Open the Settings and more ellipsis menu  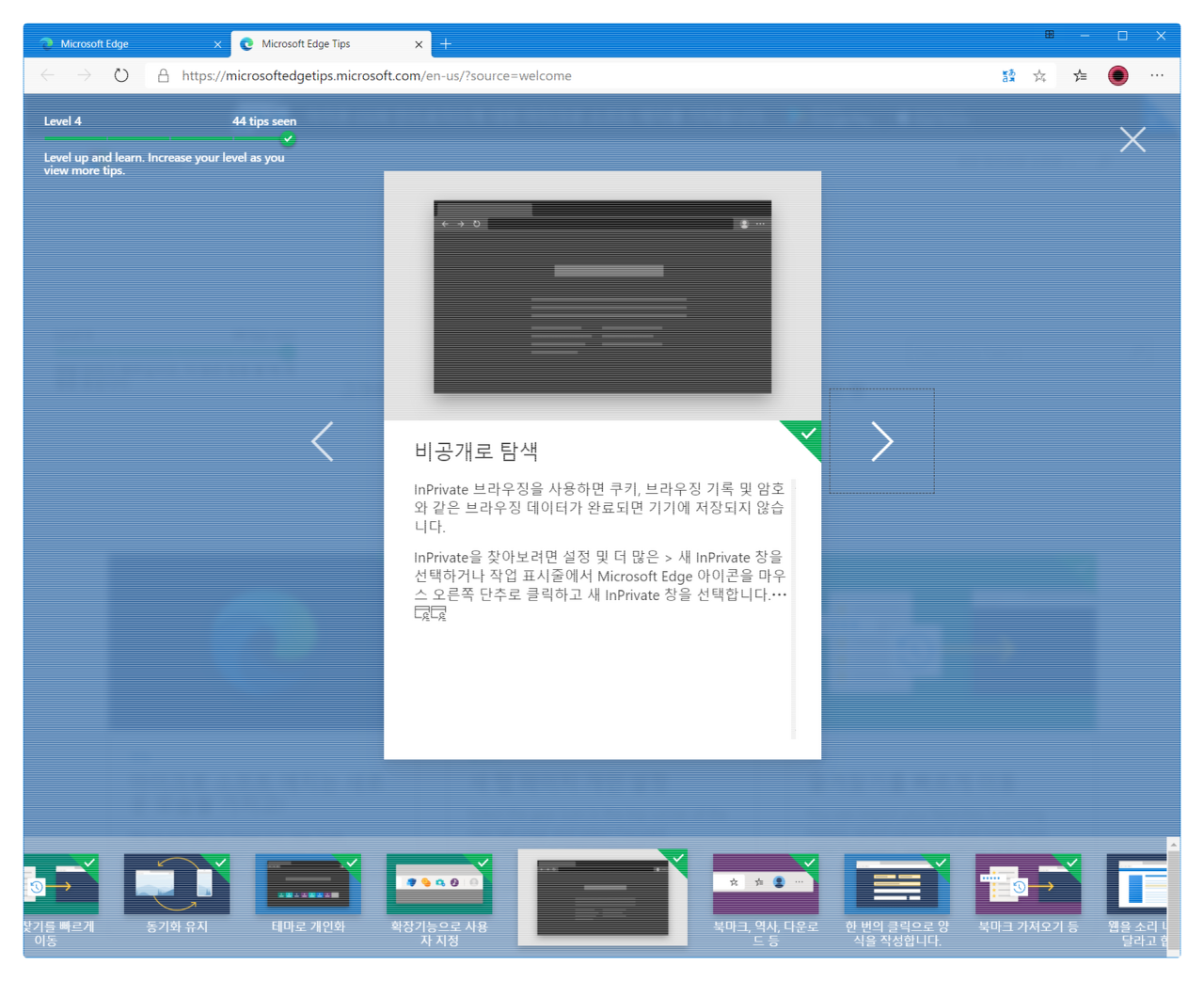click(x=1157, y=75)
